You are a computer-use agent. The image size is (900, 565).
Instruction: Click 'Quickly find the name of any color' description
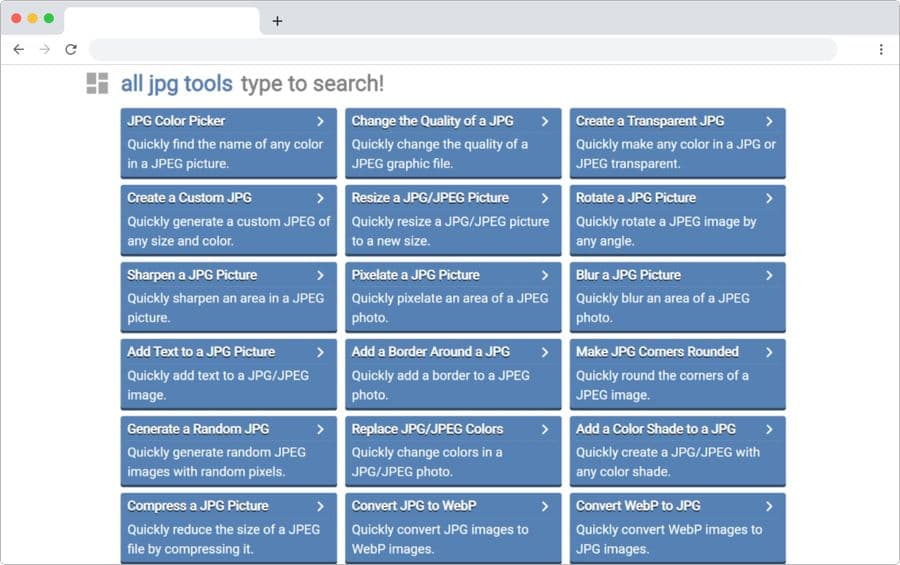225,154
